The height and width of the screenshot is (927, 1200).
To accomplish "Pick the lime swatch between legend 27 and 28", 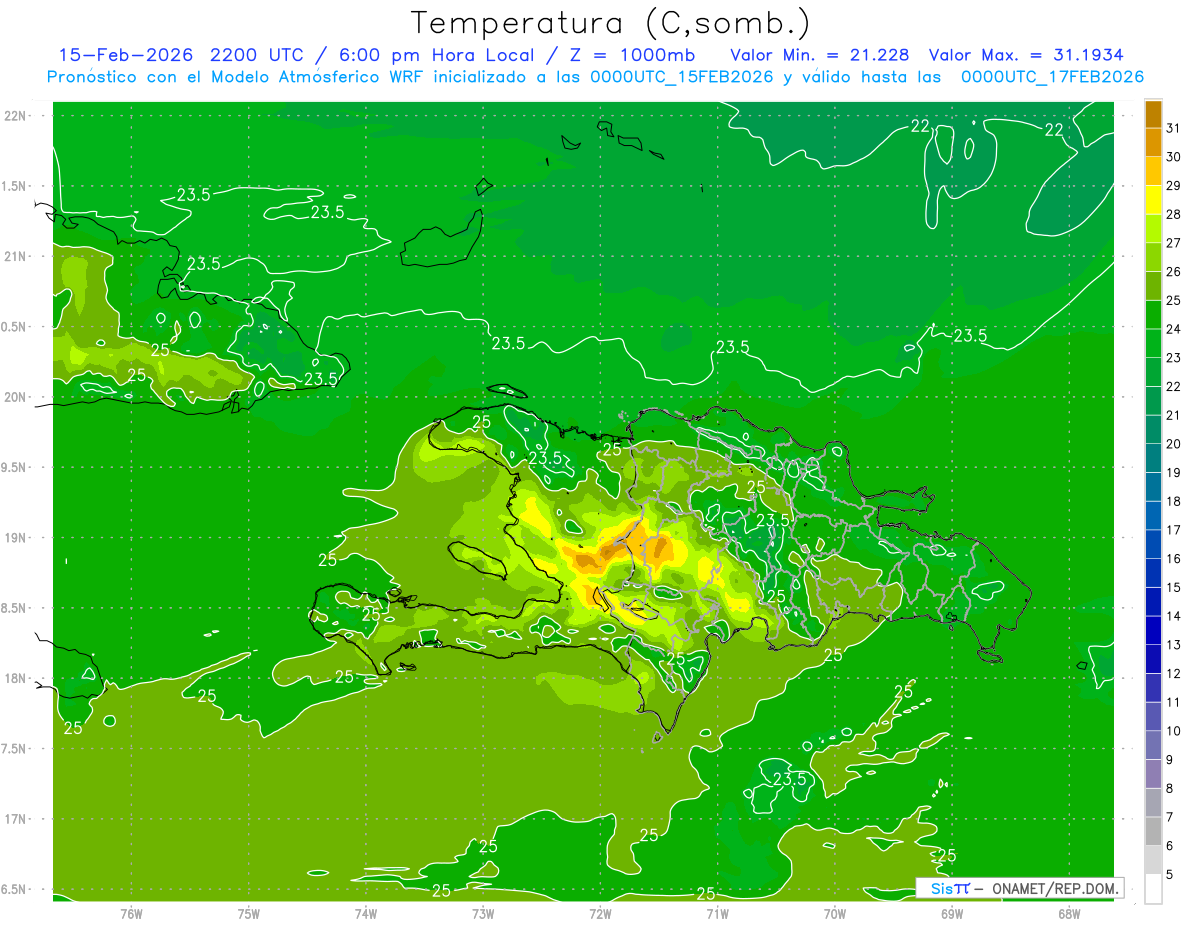I will tap(1153, 228).
